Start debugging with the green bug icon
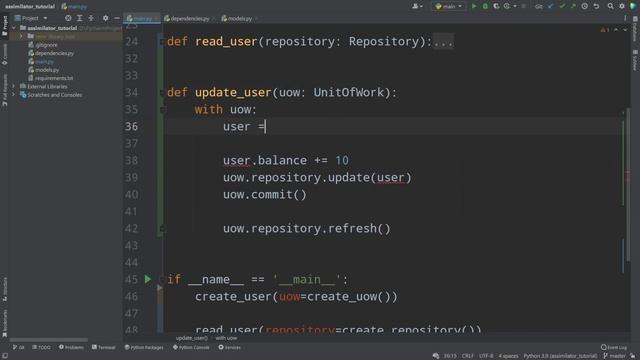This screenshot has width=640, height=360. point(485,6)
